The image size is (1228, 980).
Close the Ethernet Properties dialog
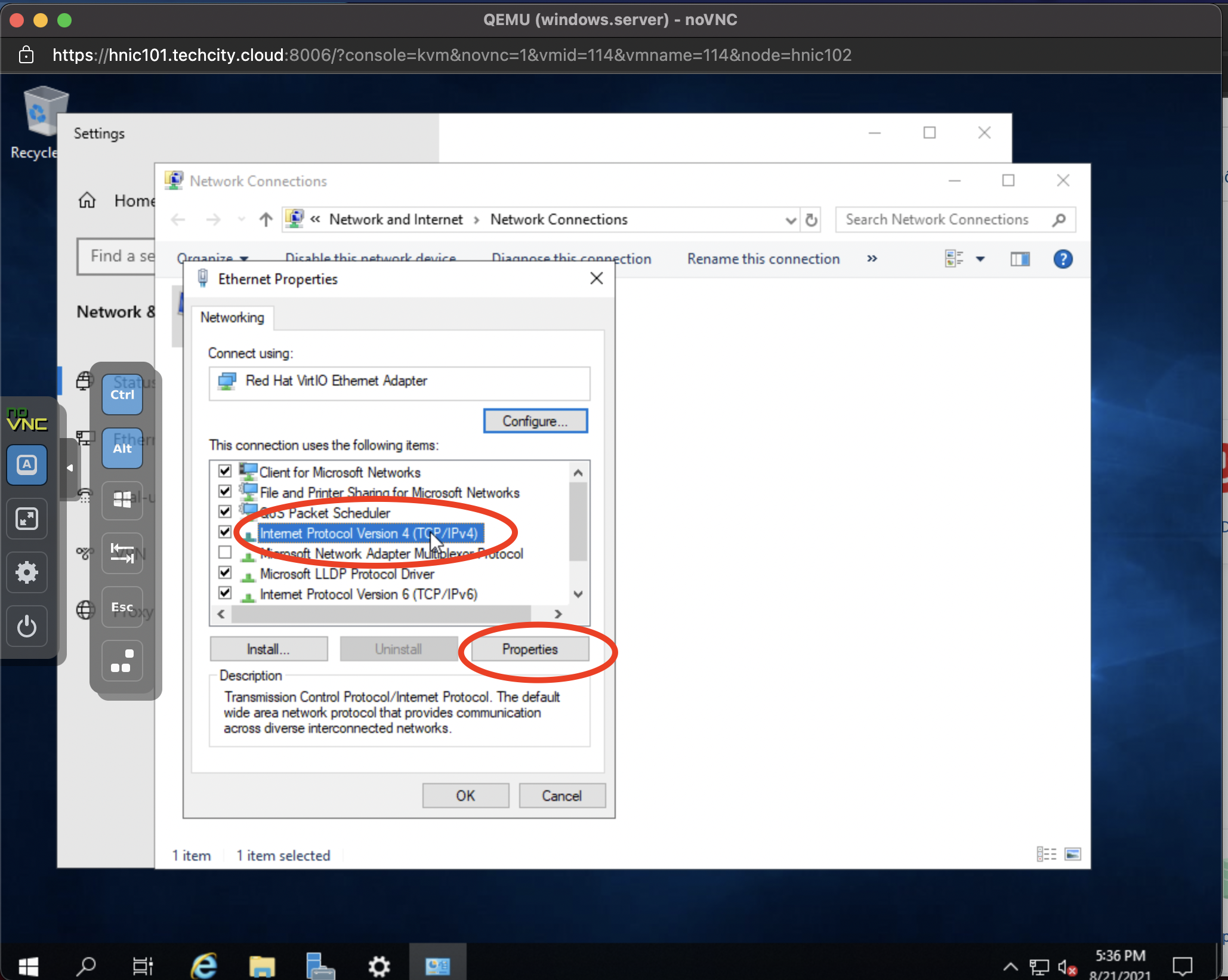point(596,279)
